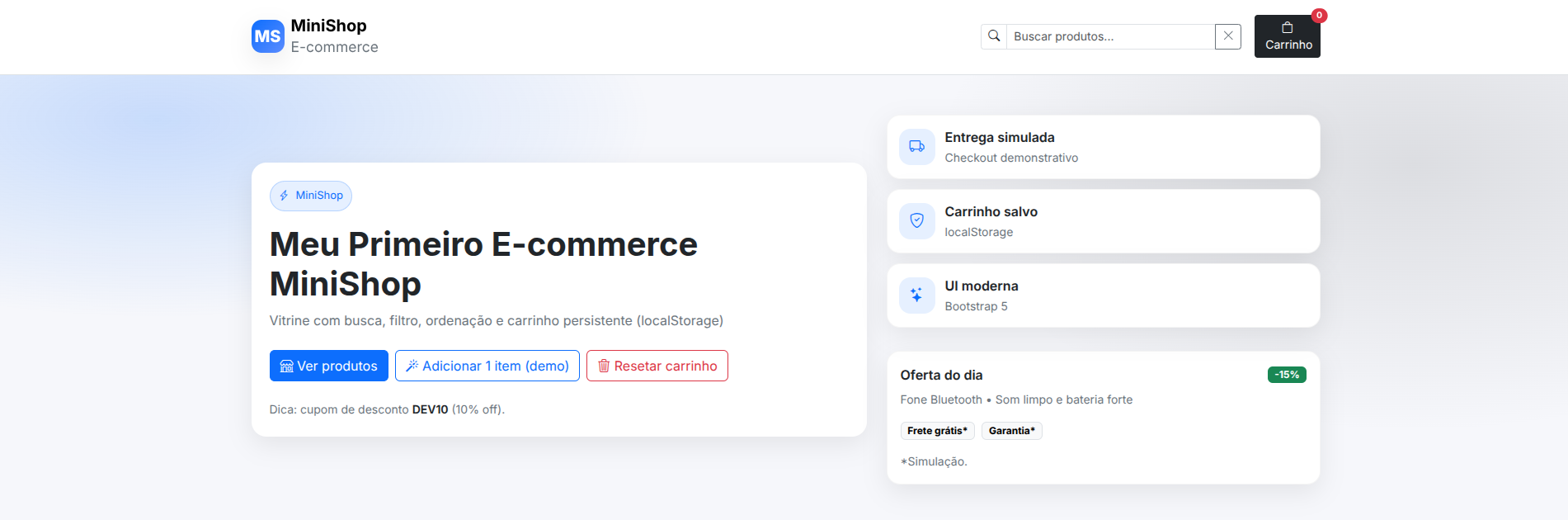Click the shield icon for Carrinho salvo
The width and height of the screenshot is (1568, 520).
pyautogui.click(x=916, y=221)
